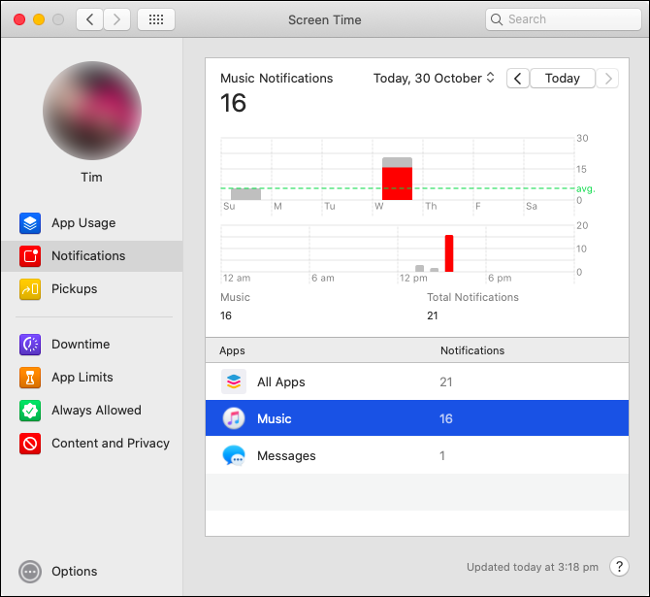The height and width of the screenshot is (597, 650).
Task: Go back with toolbar back arrow
Action: pos(90,19)
